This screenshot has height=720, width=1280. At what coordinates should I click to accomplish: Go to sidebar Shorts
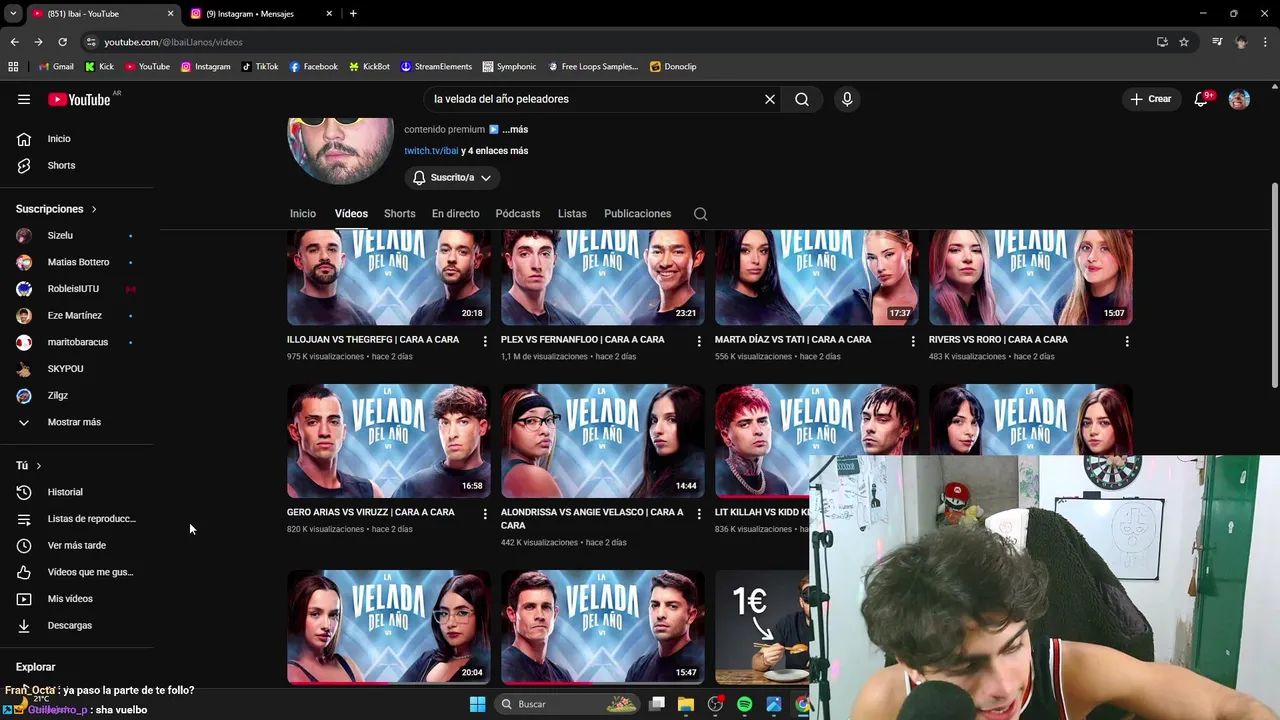coord(61,165)
